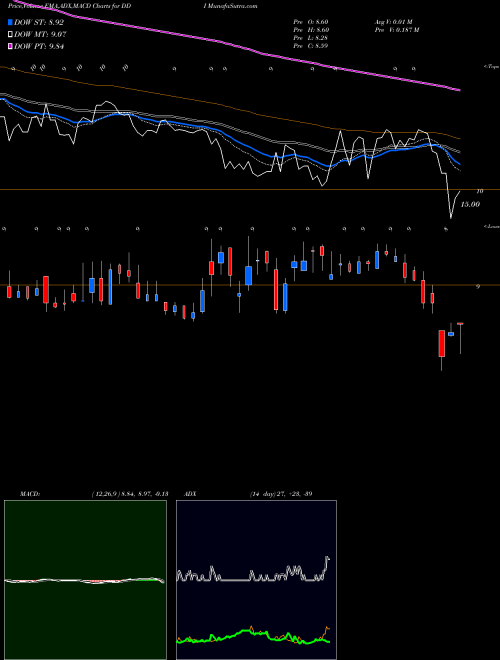The width and height of the screenshot is (500, 660).
Task: Open the green MACD indicator chart panel
Action: [85, 580]
